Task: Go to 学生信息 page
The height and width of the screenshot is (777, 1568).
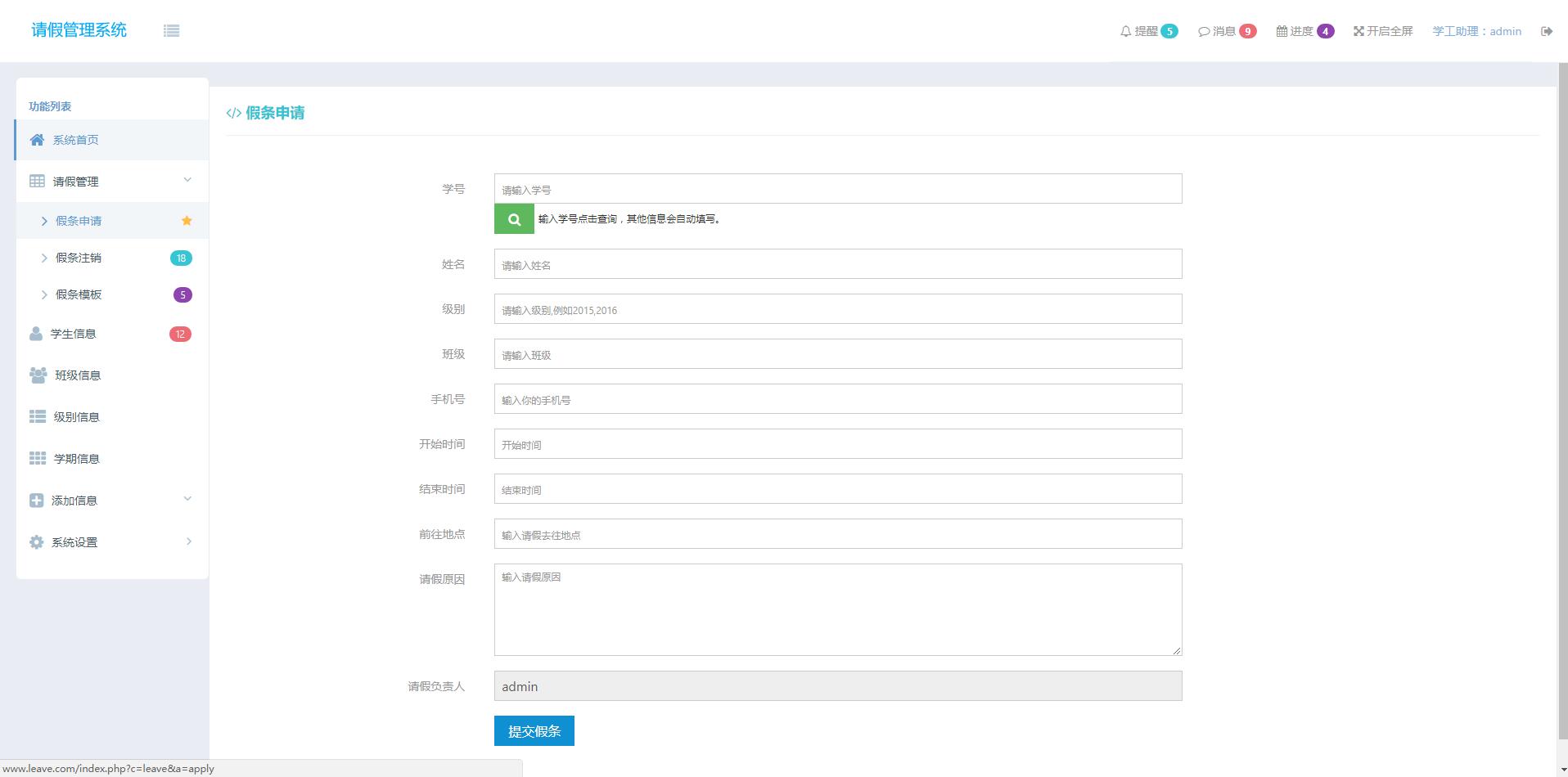Action: [112, 334]
